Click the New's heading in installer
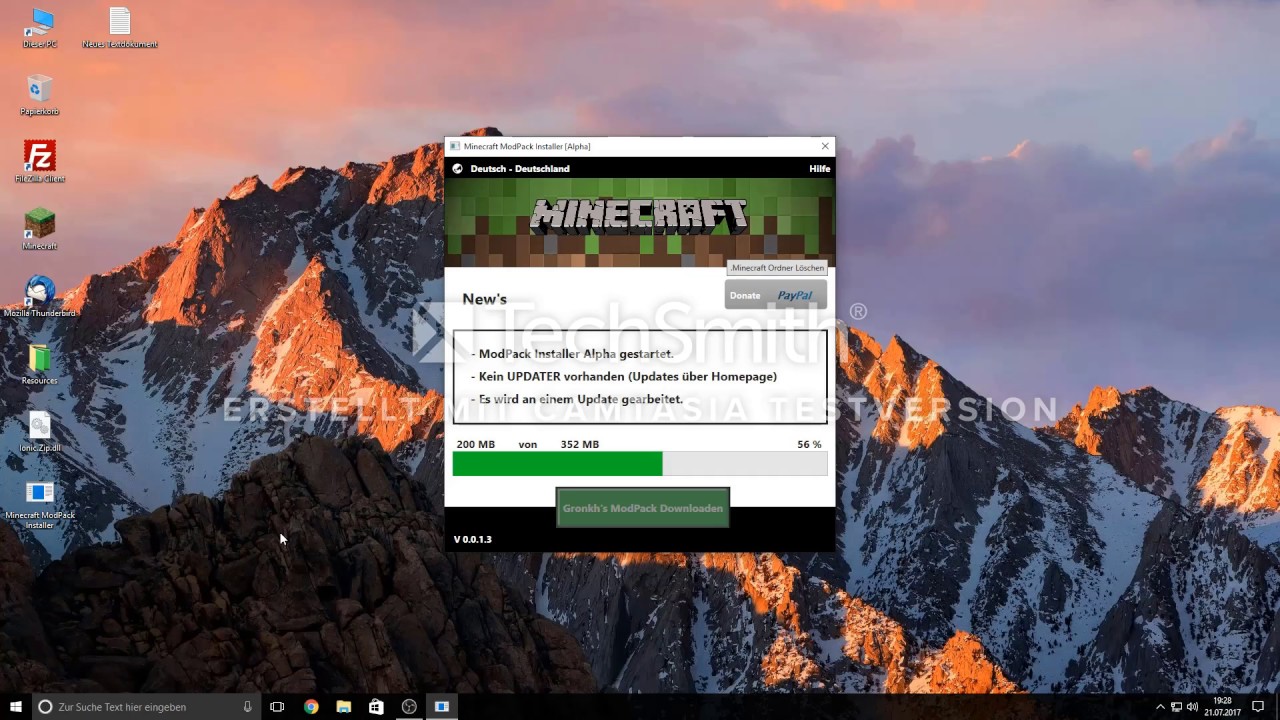Viewport: 1280px width, 720px height. click(485, 299)
